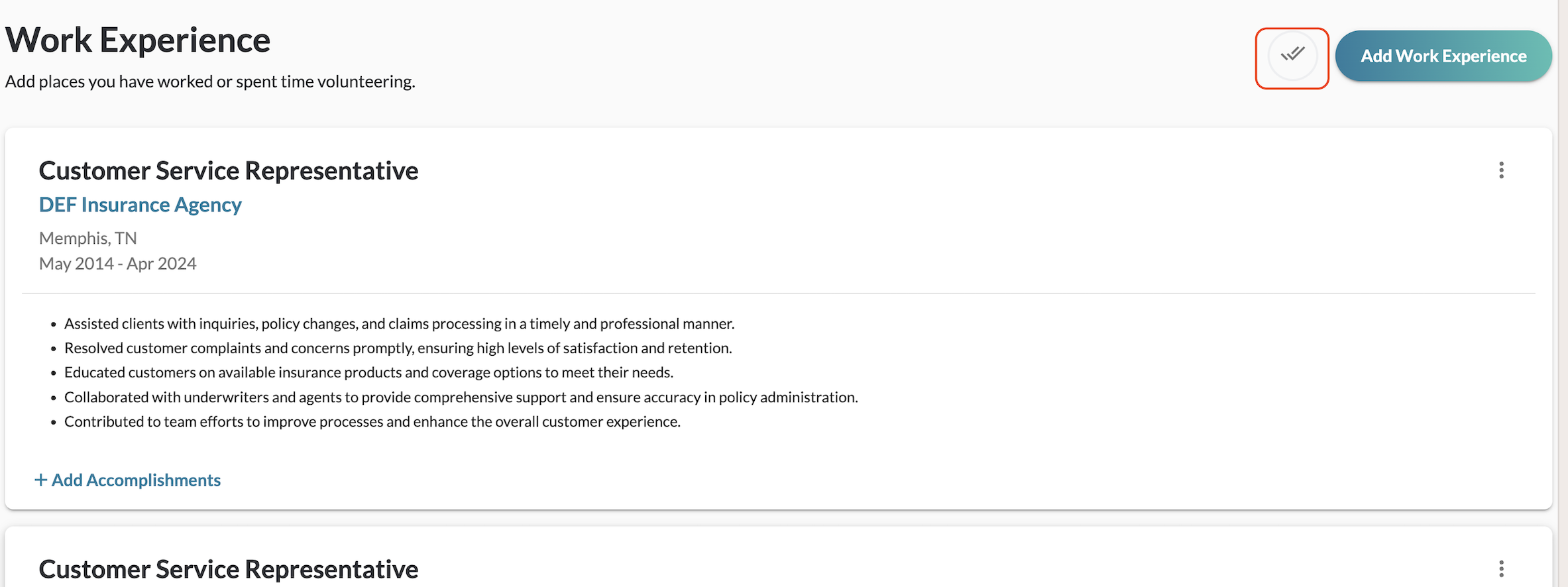
Task: Click the bullet starting 'Resolved customer complaints'
Action: pos(398,348)
